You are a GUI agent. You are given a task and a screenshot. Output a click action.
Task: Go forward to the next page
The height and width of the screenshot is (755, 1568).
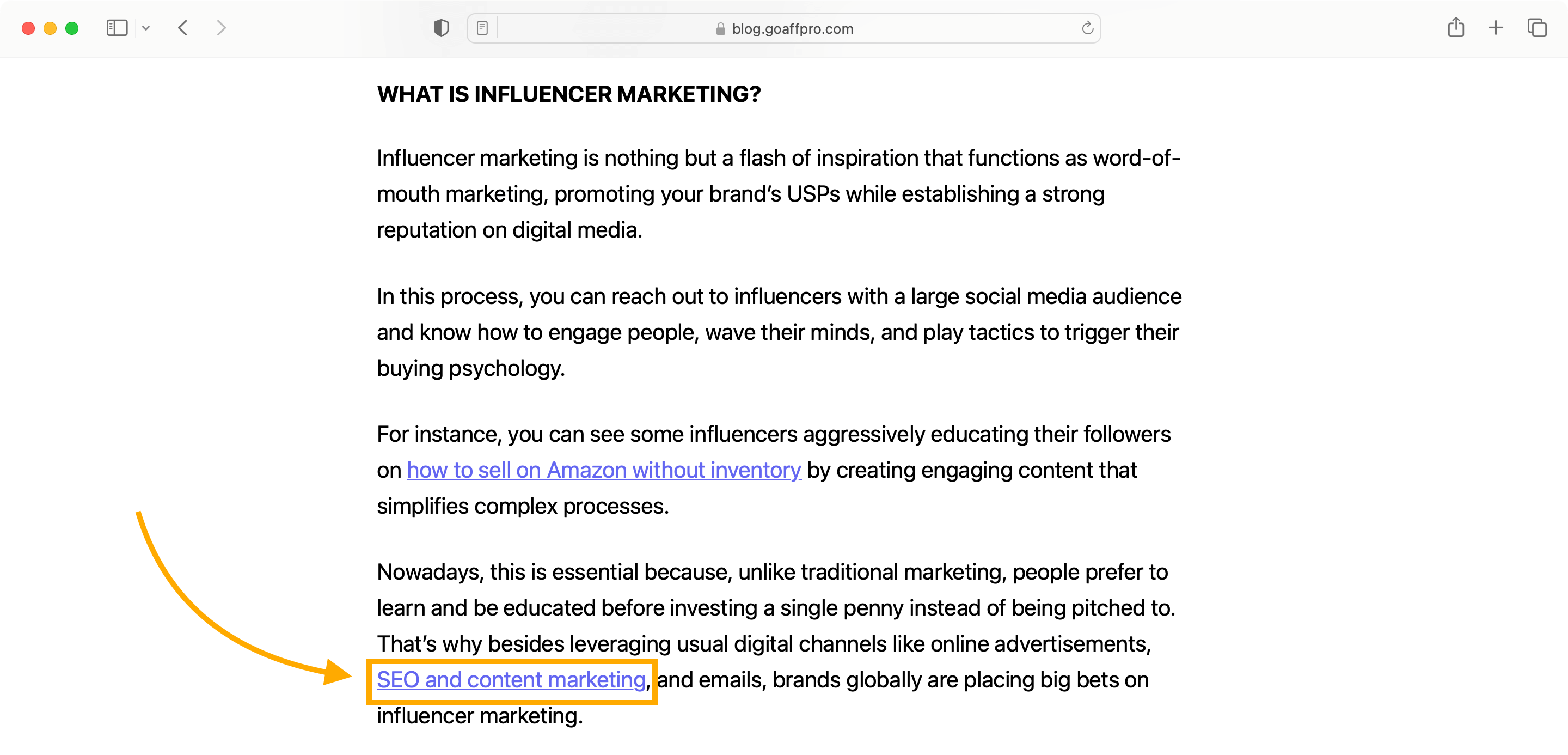221,28
